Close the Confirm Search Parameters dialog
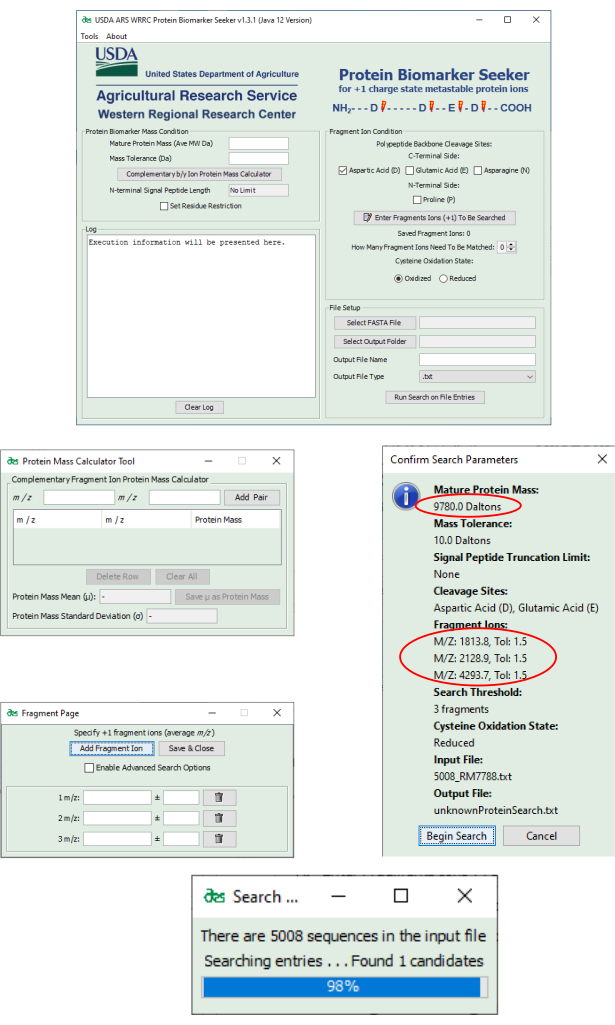The image size is (615, 1025). [602, 460]
